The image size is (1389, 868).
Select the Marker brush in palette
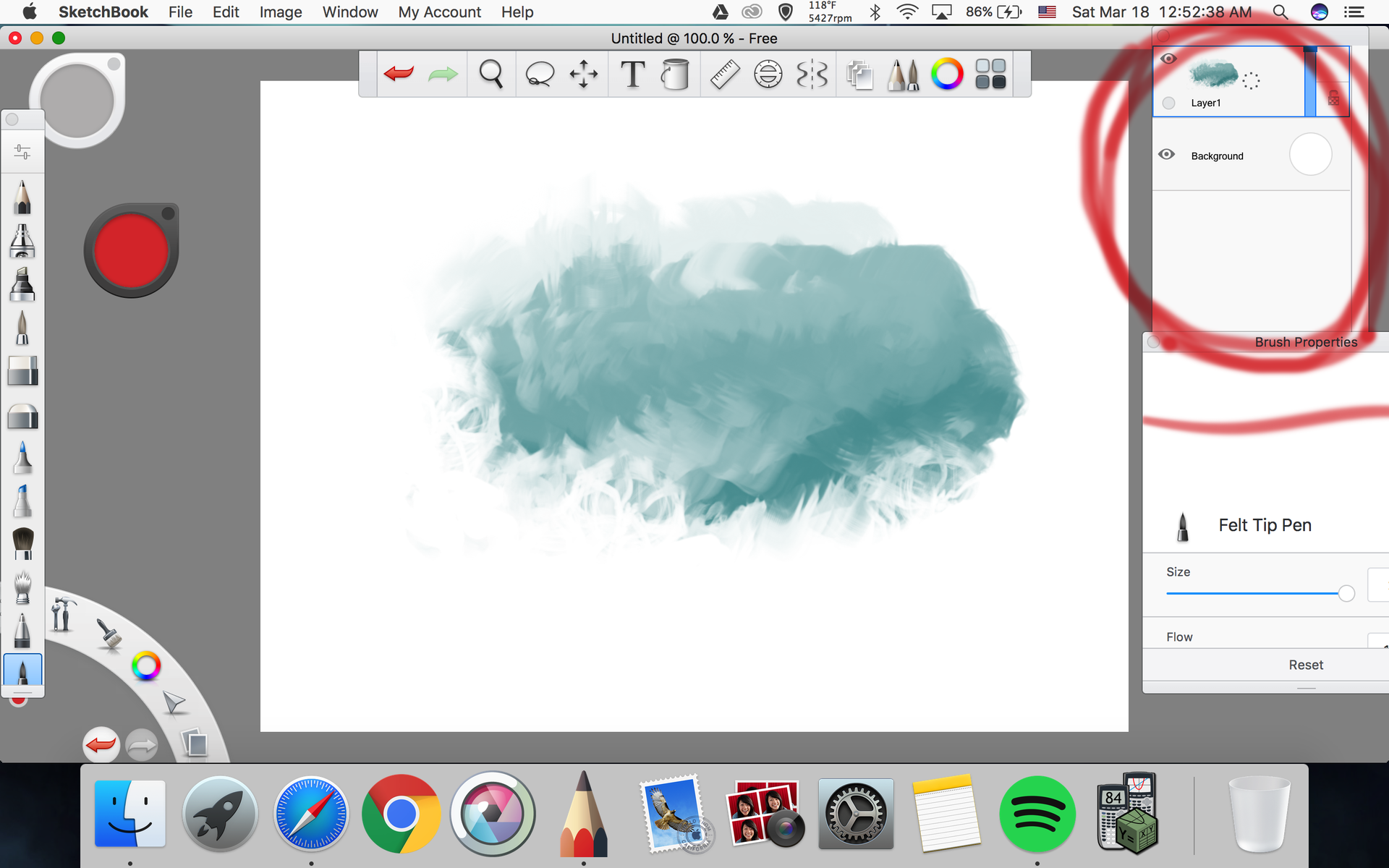[22, 284]
